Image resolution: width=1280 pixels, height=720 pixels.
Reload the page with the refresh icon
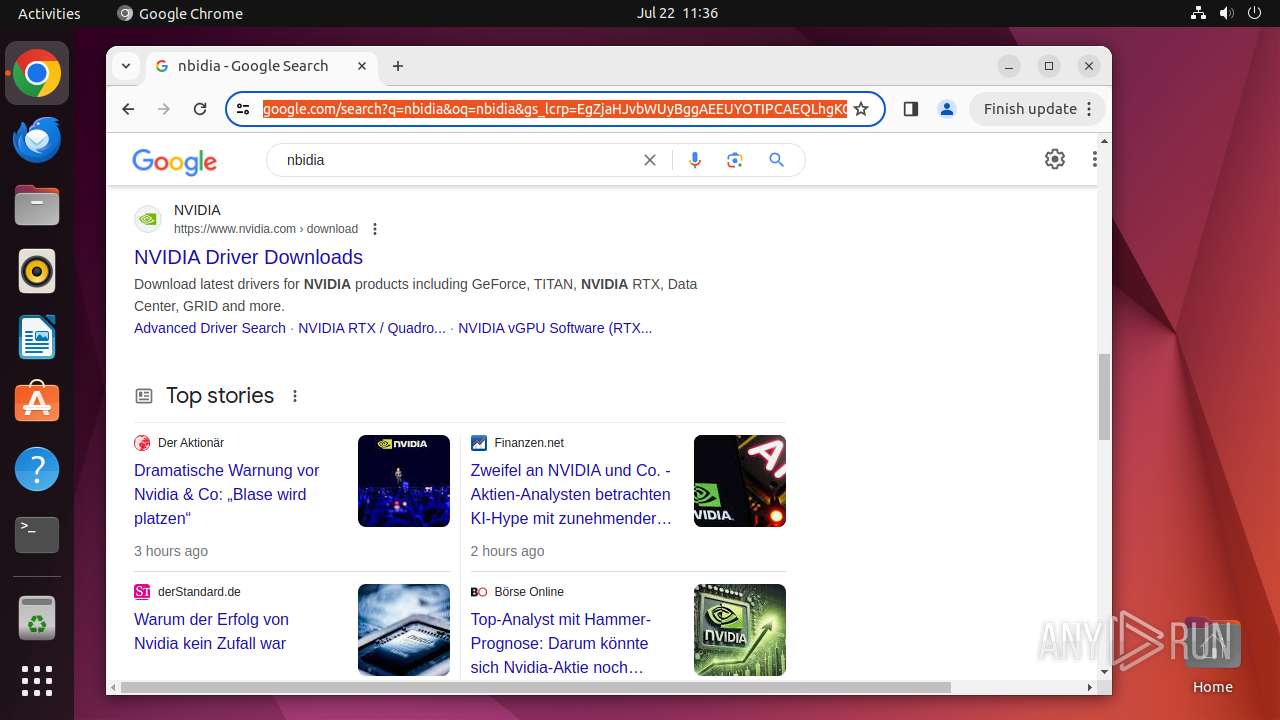200,109
